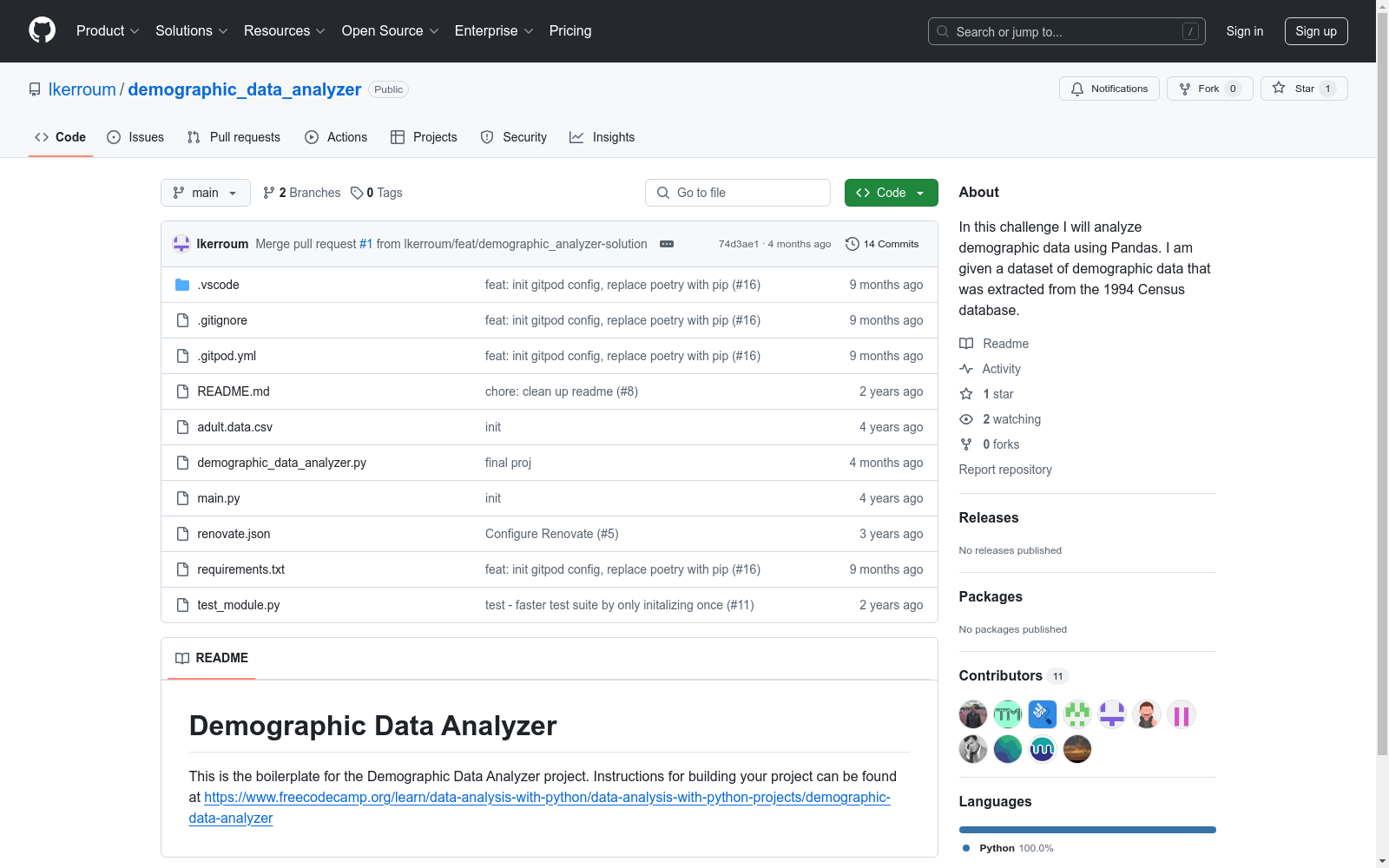Click the search magnifier icon in header

coord(943,31)
